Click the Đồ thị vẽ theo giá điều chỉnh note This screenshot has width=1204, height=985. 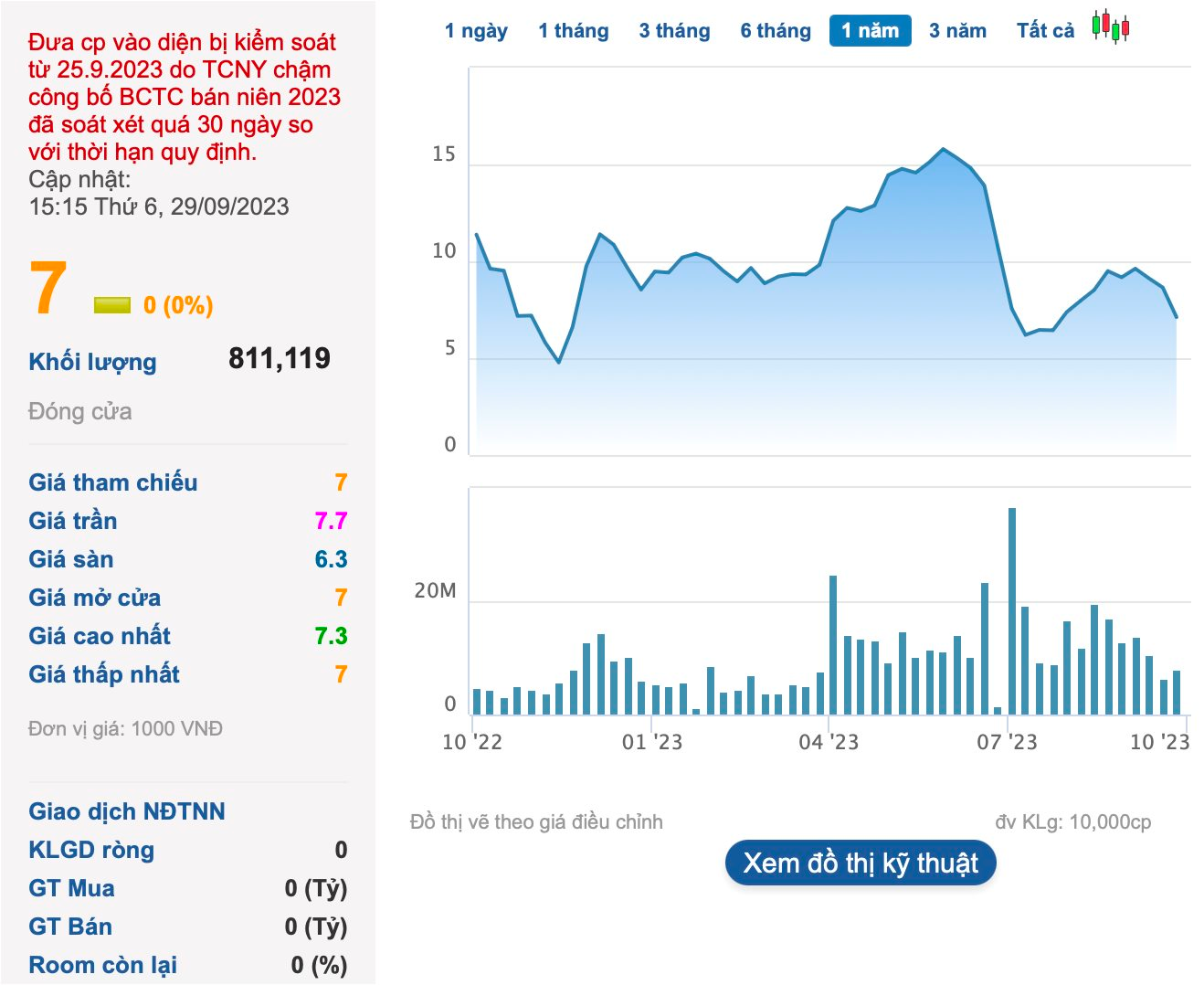click(x=536, y=822)
